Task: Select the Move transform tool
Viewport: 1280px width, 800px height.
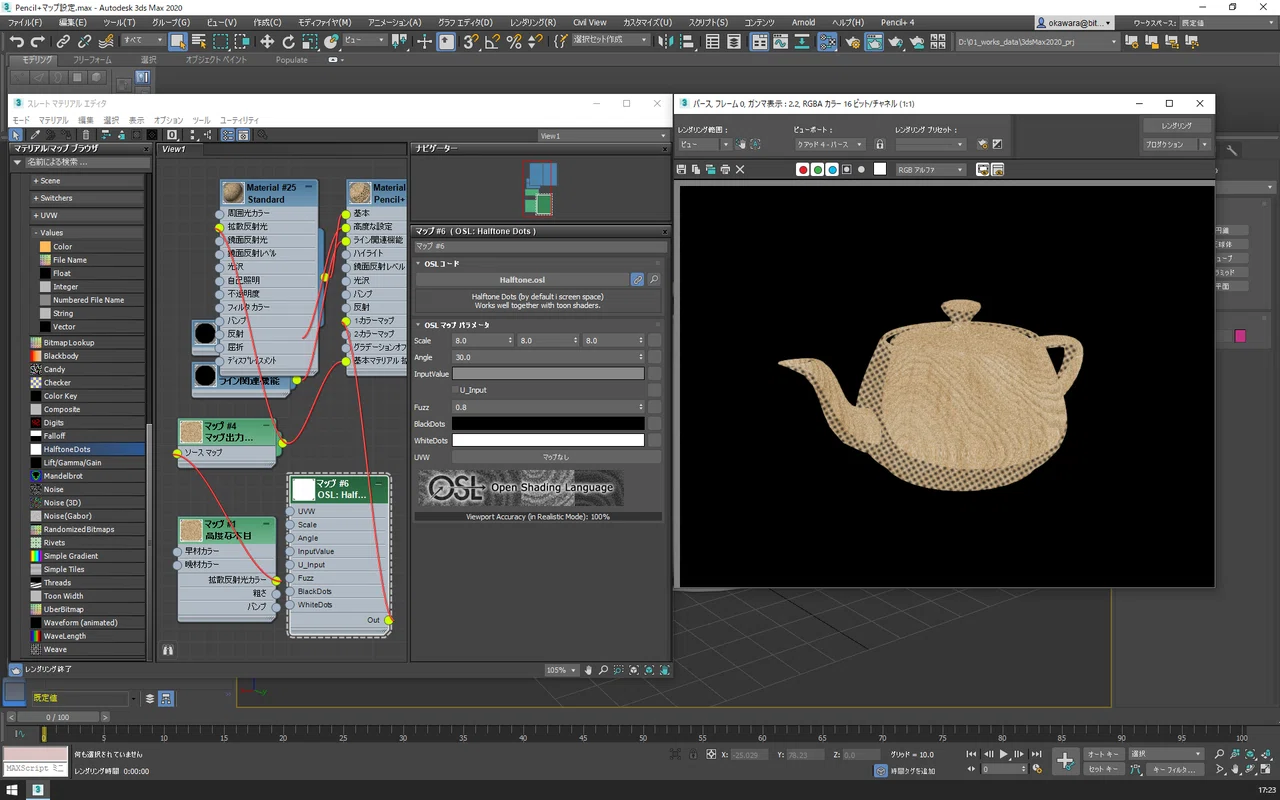Action: coord(266,41)
